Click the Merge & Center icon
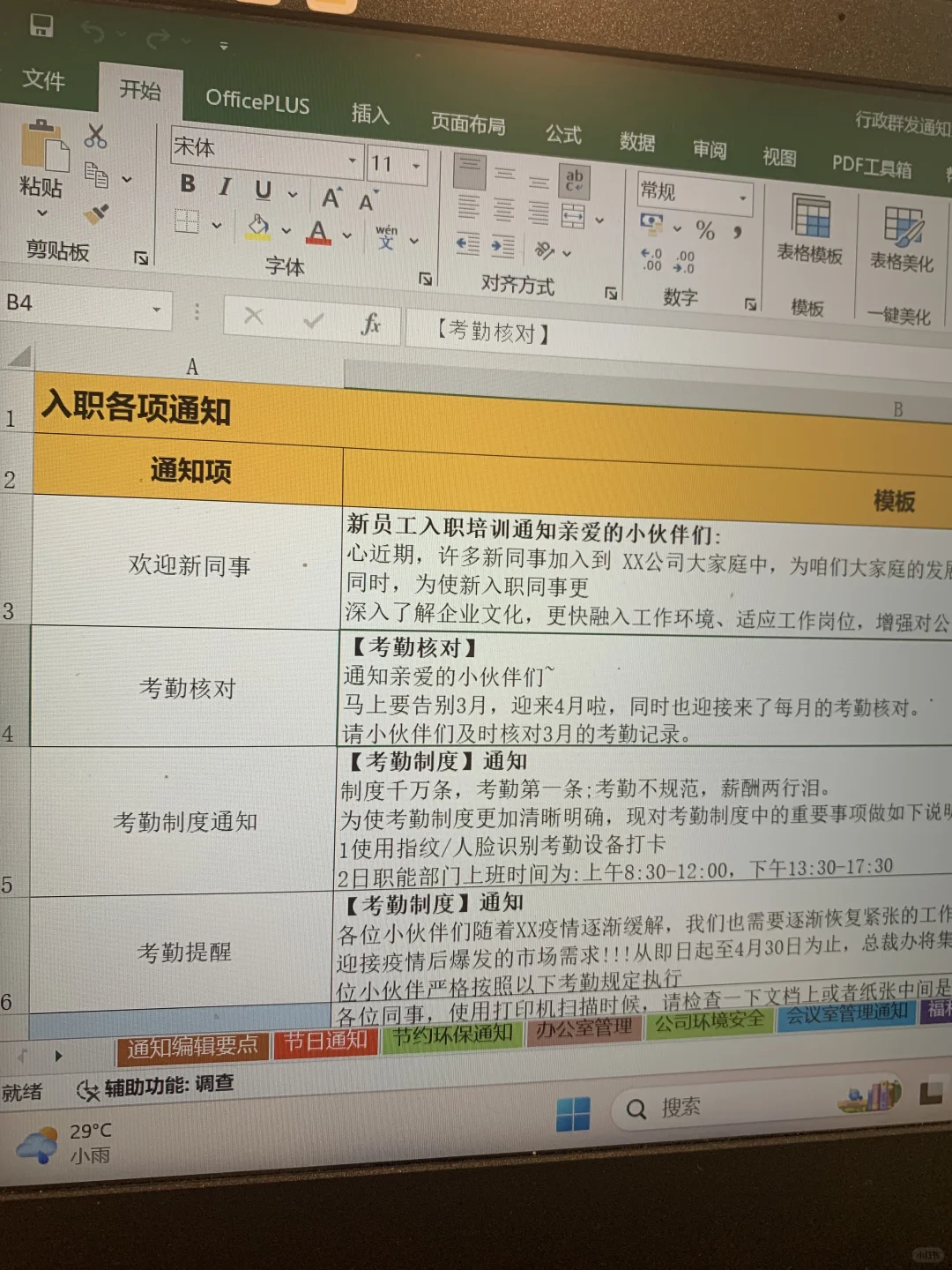952x1270 pixels. [573, 217]
